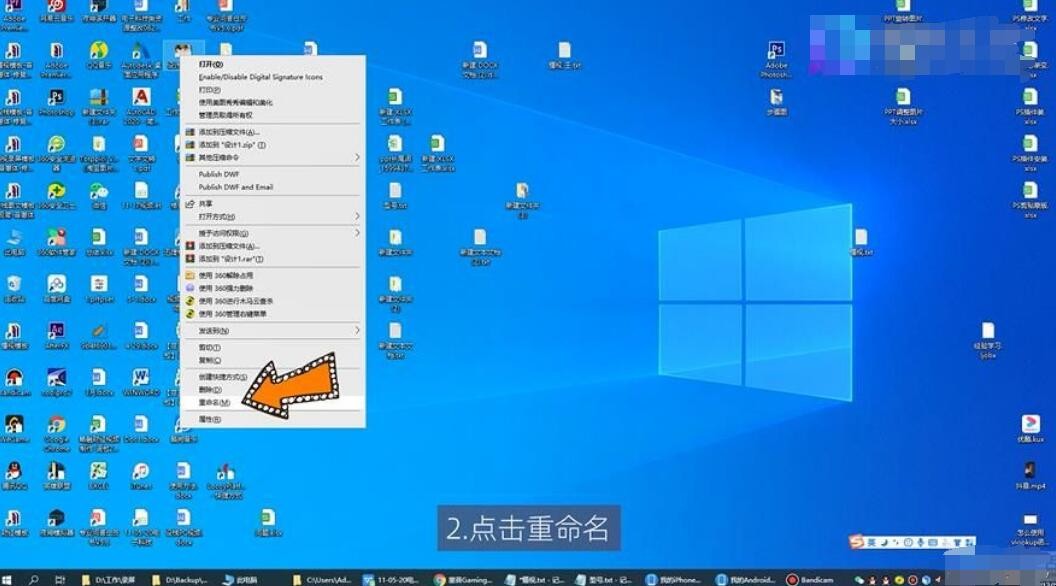Select the iTunes desktop icon
Viewport: 1056px width, 586px height.
click(x=141, y=476)
